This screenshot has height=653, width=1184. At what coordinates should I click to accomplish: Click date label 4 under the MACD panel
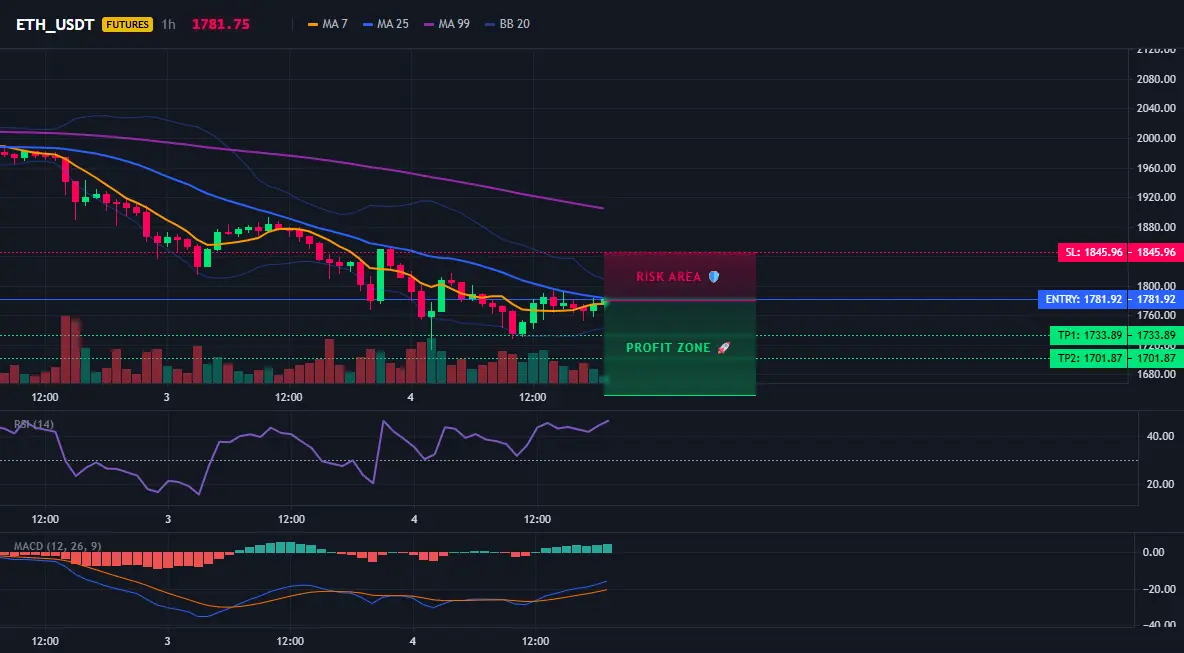point(412,642)
